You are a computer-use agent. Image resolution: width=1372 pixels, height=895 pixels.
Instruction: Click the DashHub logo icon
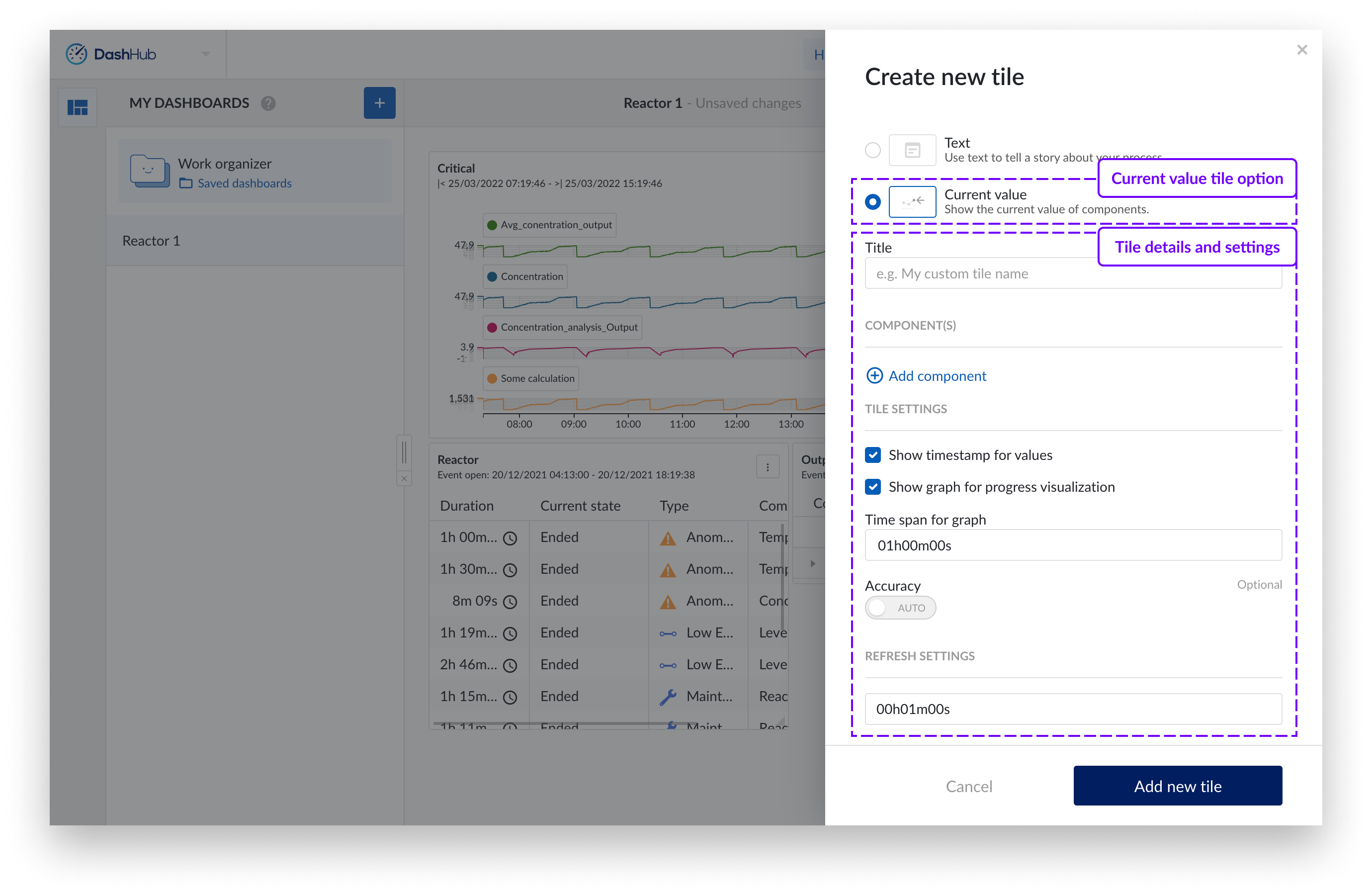[76, 54]
